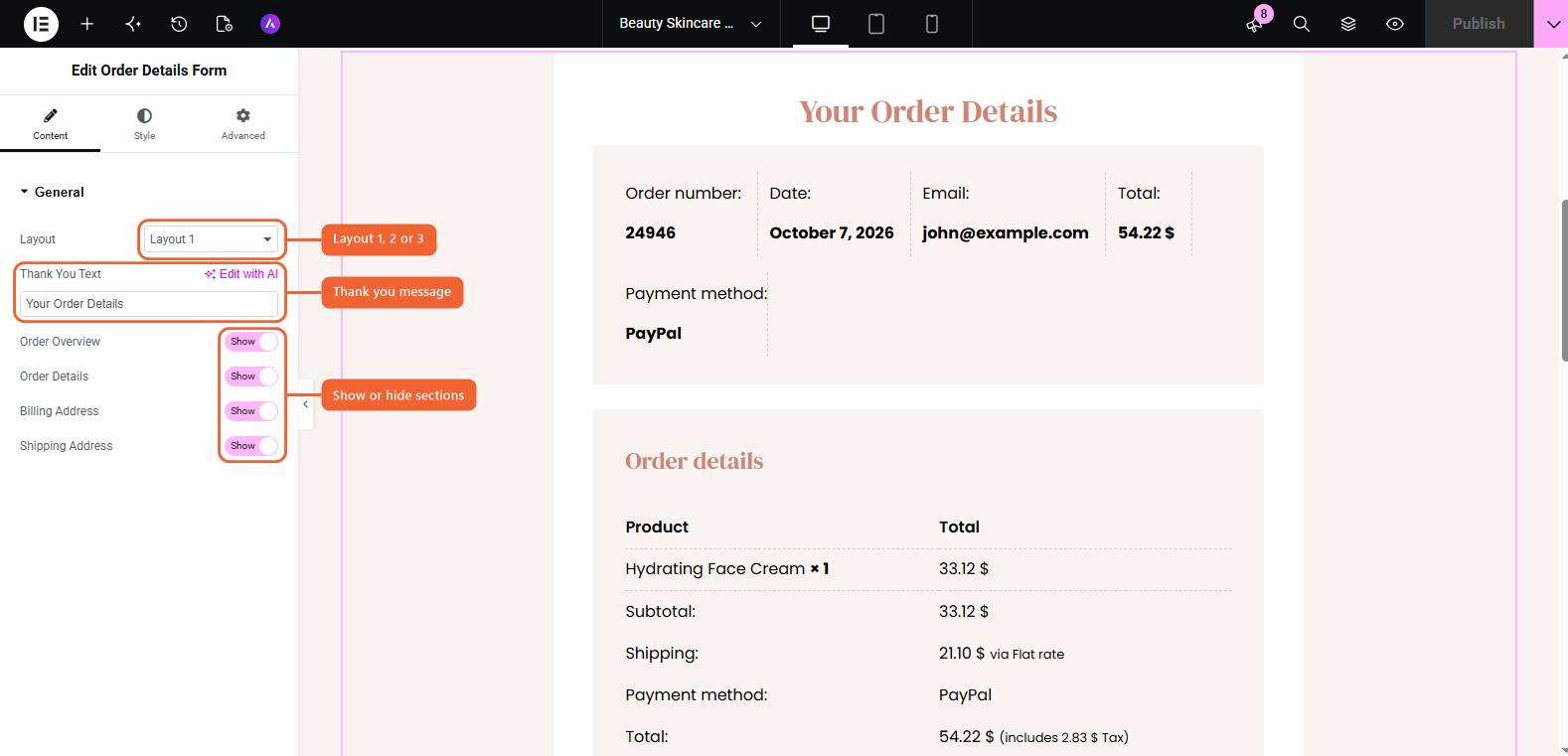Toggle Order Overview show switch
This screenshot has width=1568, height=756.
251,342
